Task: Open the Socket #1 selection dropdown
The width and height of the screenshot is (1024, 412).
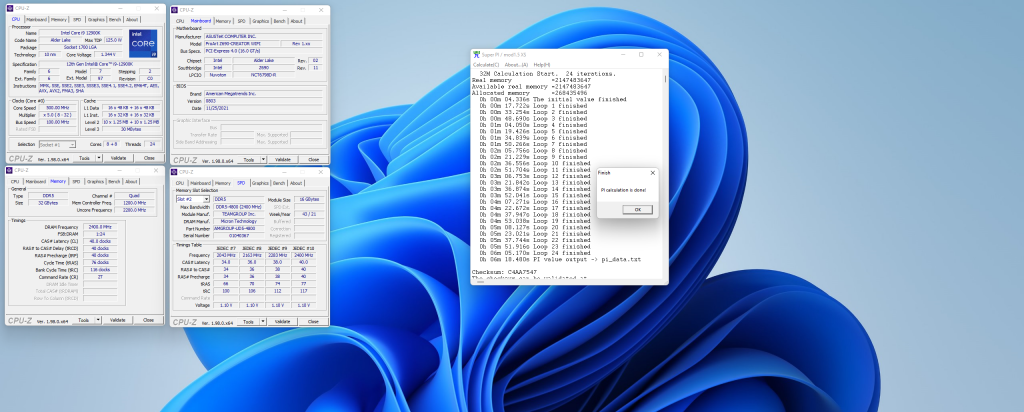Action: (x=59, y=144)
